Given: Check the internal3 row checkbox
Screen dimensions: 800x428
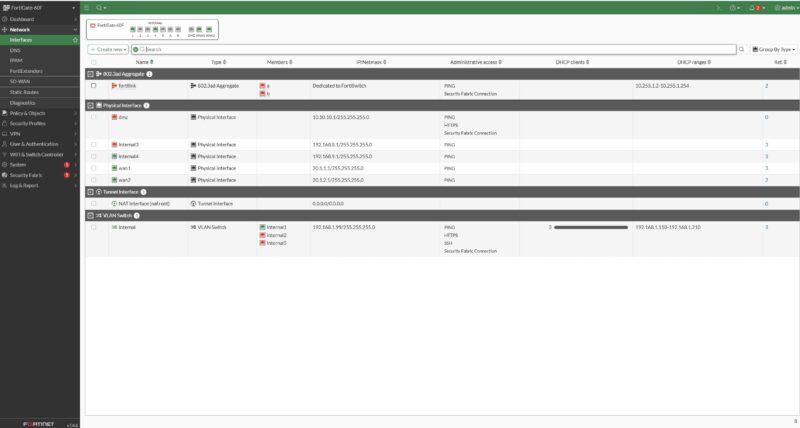Looking at the screenshot, I should [x=93, y=144].
